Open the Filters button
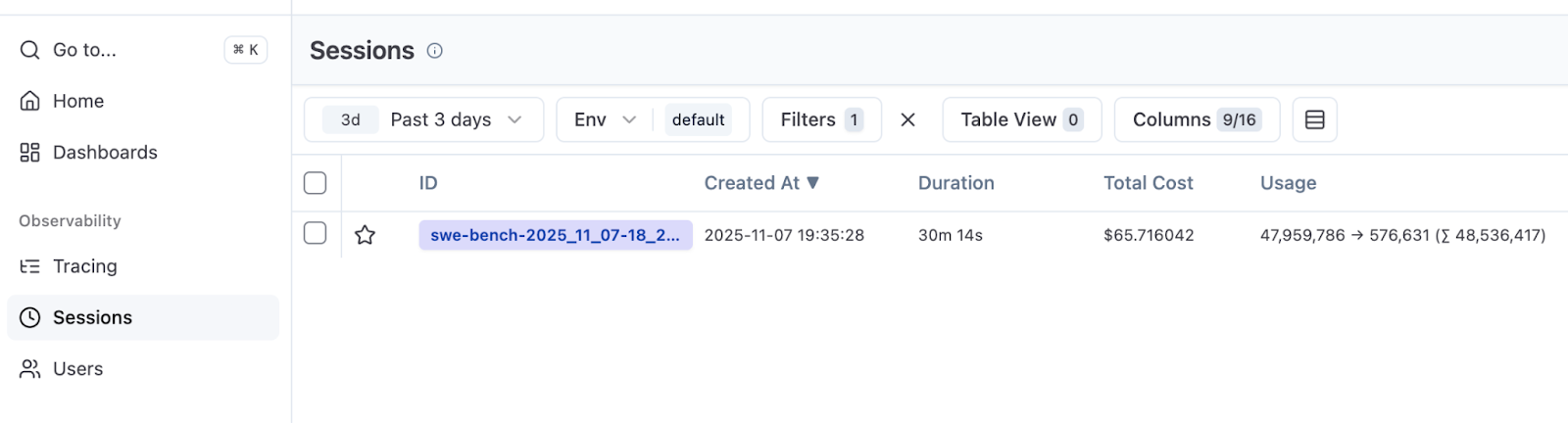This screenshot has width=1568, height=423. [821, 119]
